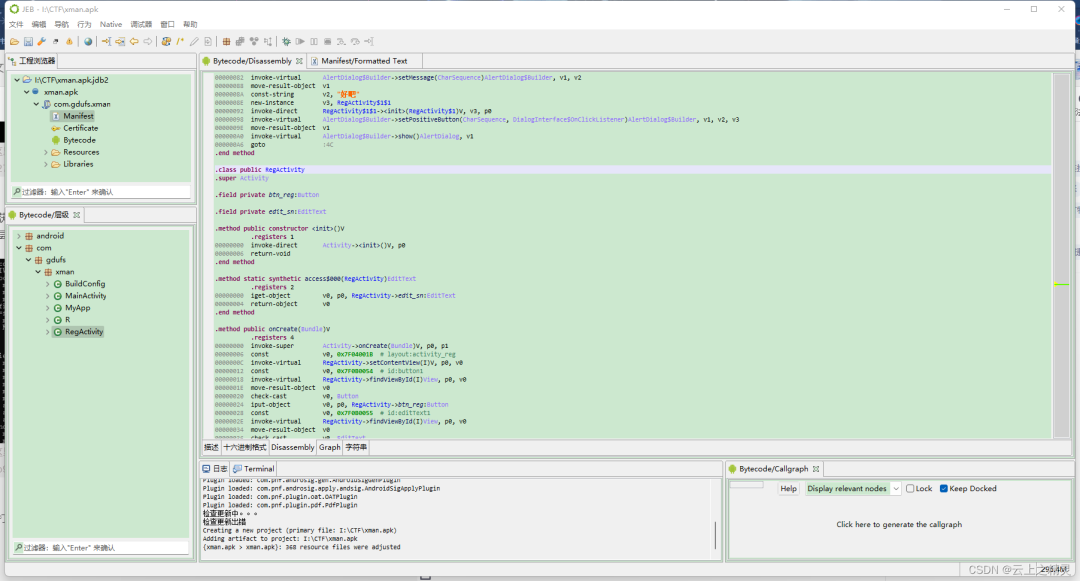
Task: Expand the Libraries folder node
Action: 46,165
